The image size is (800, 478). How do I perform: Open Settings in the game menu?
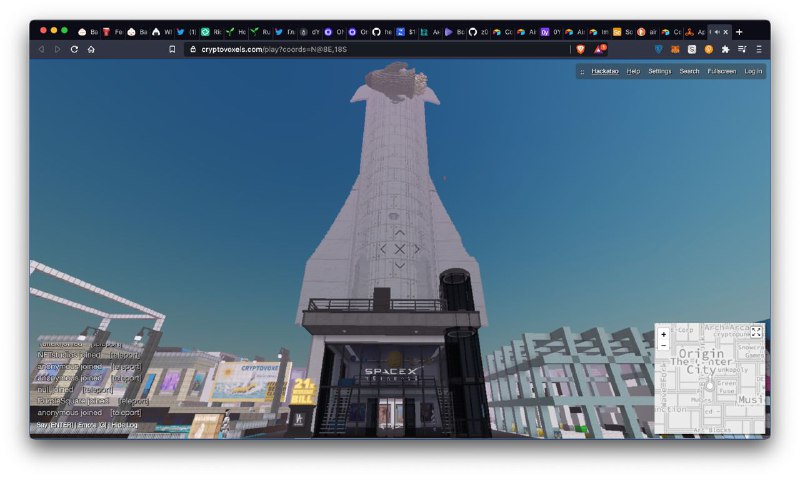tap(660, 71)
